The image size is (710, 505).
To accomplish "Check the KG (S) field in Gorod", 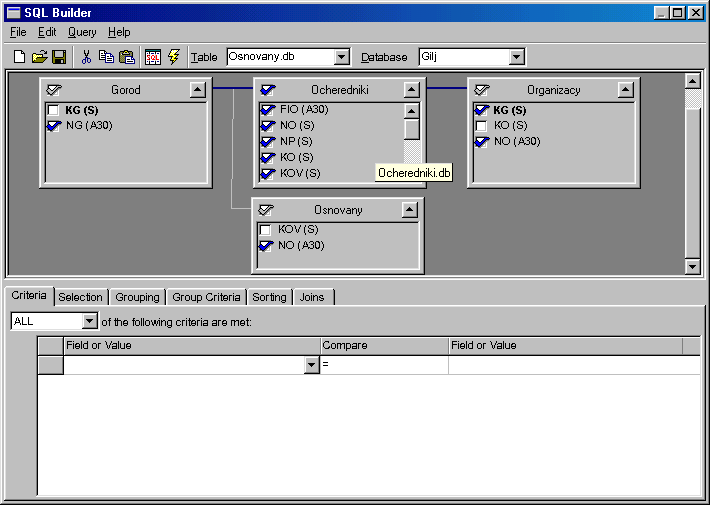I will pyautogui.click(x=53, y=110).
